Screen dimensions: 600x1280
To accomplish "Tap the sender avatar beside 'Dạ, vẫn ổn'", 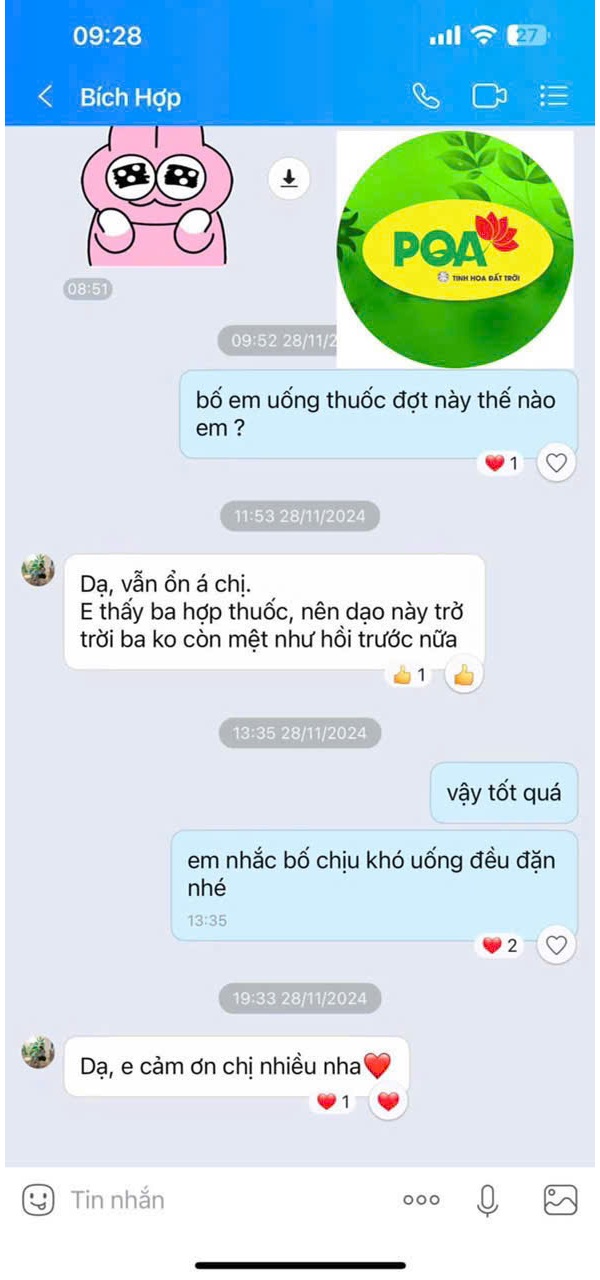I will point(38,570).
